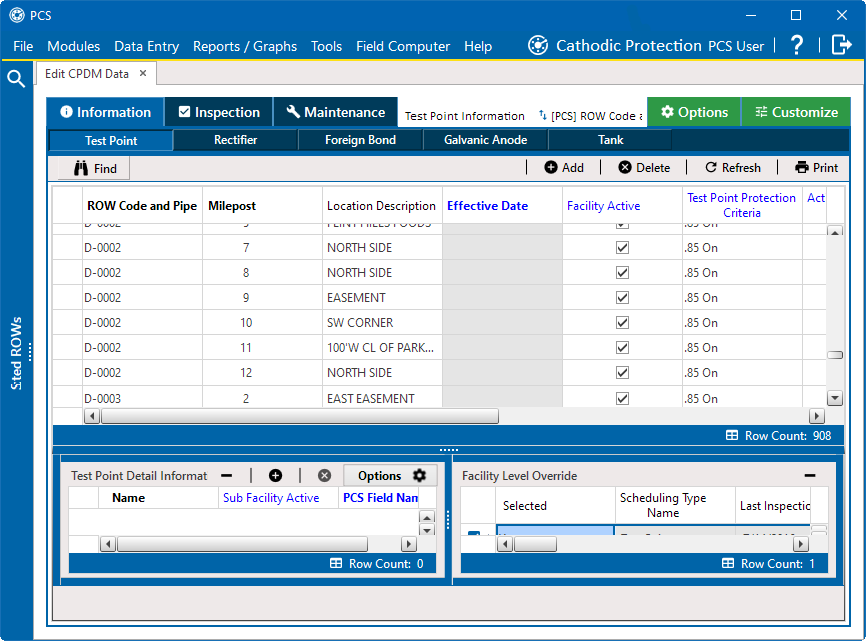Click the search magnifier icon in the sidebar
Screen dimensions: 866x641
tap(16, 79)
